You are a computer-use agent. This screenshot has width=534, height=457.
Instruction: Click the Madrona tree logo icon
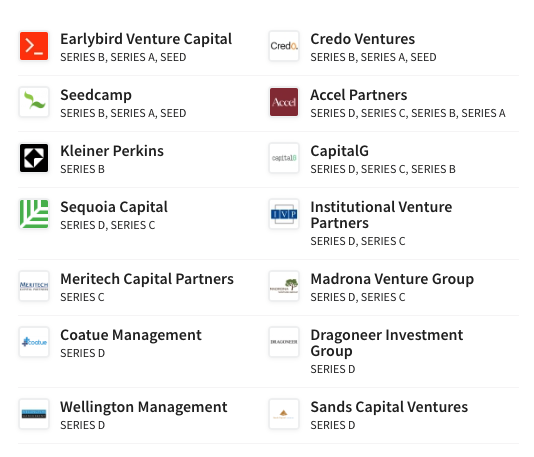coord(284,286)
